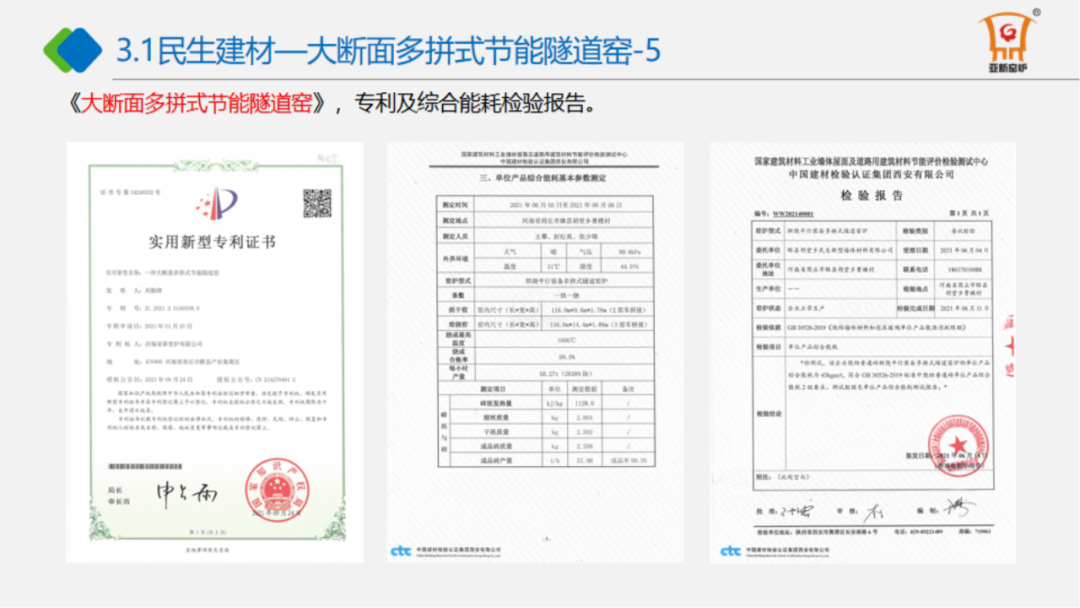The height and width of the screenshot is (608, 1080).
Task: Click the 实用新型专利证书 certificate heading
Action: (212, 242)
